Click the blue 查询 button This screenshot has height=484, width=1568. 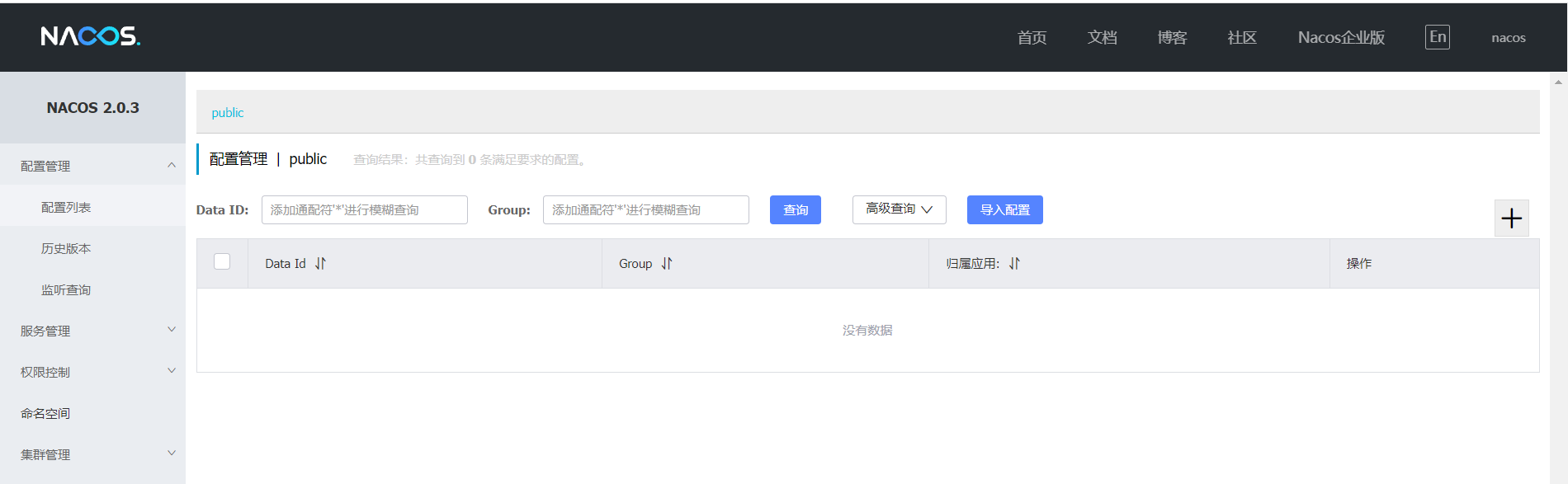point(796,209)
